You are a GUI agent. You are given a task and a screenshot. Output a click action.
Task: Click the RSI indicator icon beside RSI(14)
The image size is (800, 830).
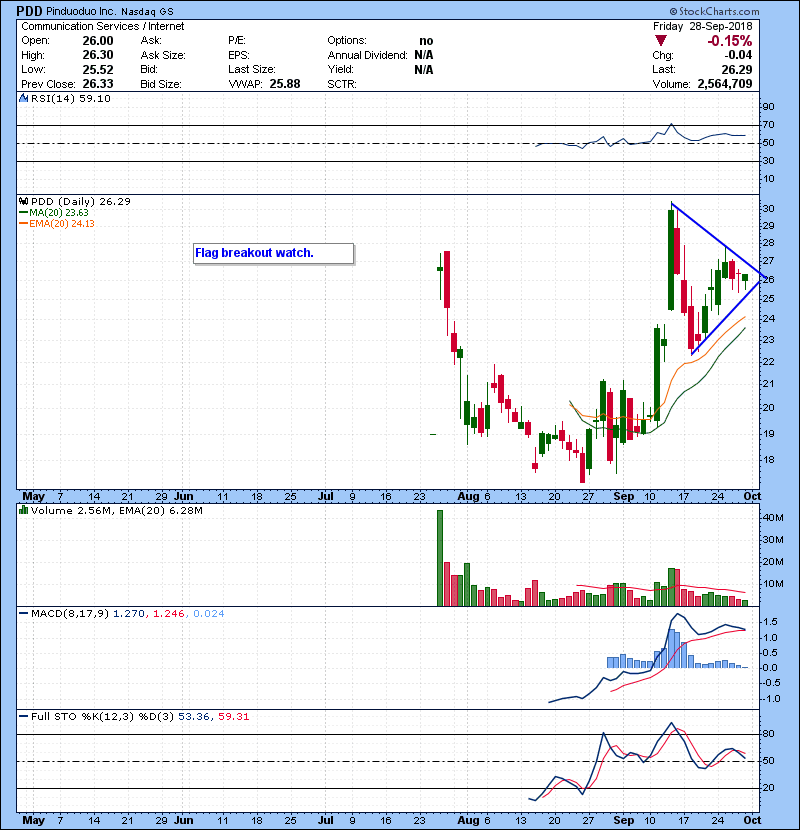point(23,98)
